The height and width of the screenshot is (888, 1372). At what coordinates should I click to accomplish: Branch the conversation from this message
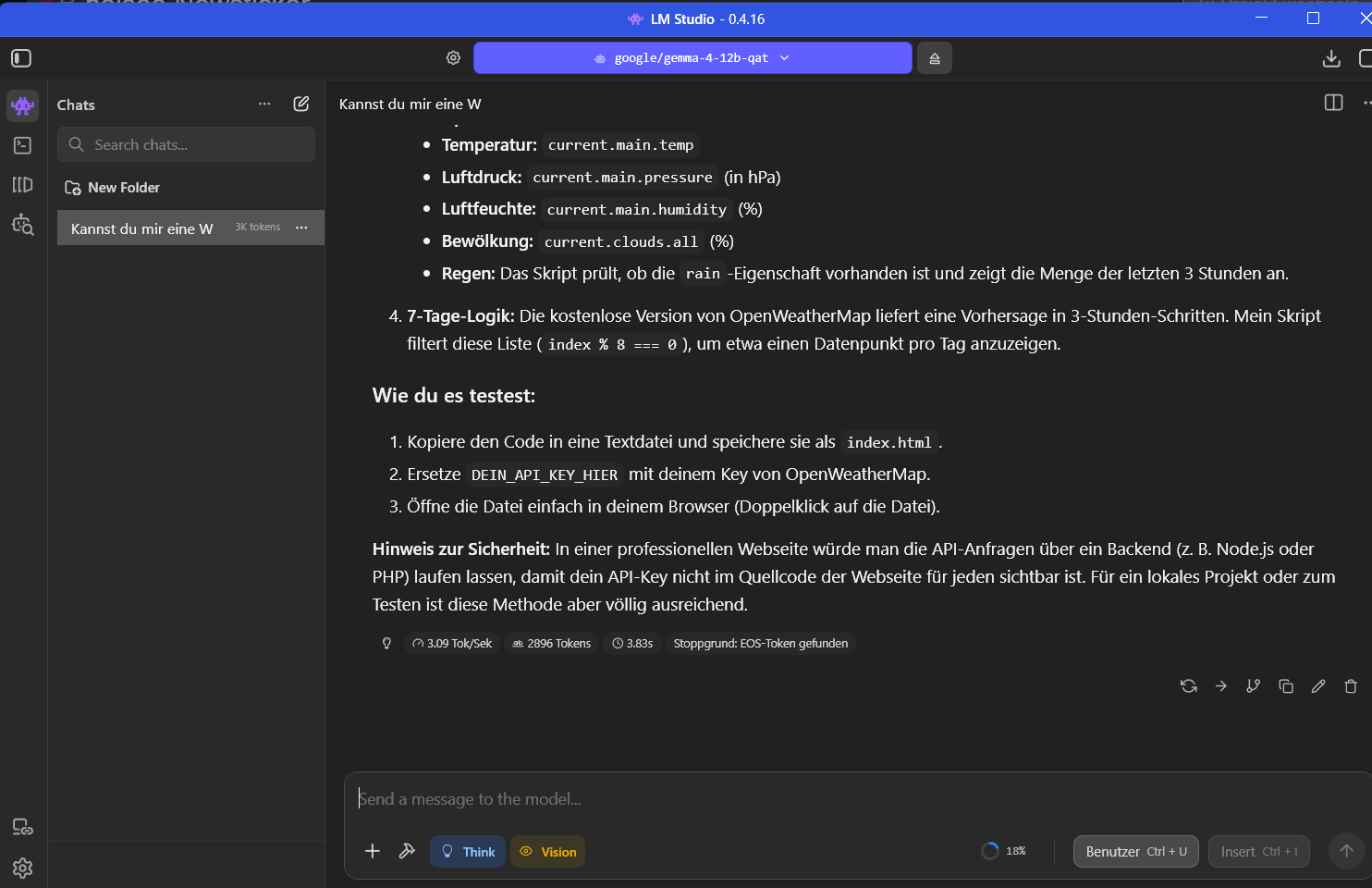pos(1254,686)
